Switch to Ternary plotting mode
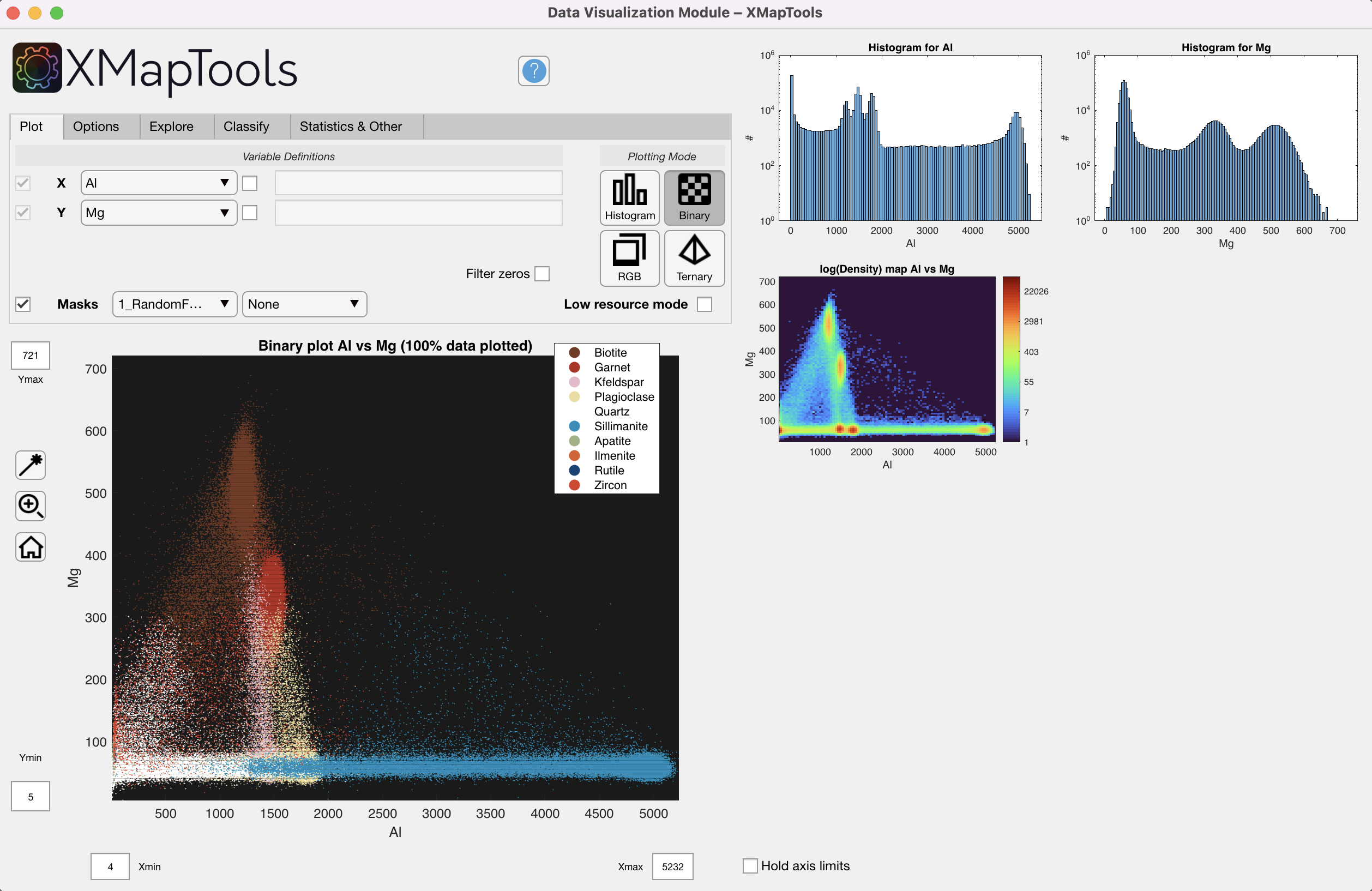The height and width of the screenshot is (891, 1372). [x=694, y=258]
